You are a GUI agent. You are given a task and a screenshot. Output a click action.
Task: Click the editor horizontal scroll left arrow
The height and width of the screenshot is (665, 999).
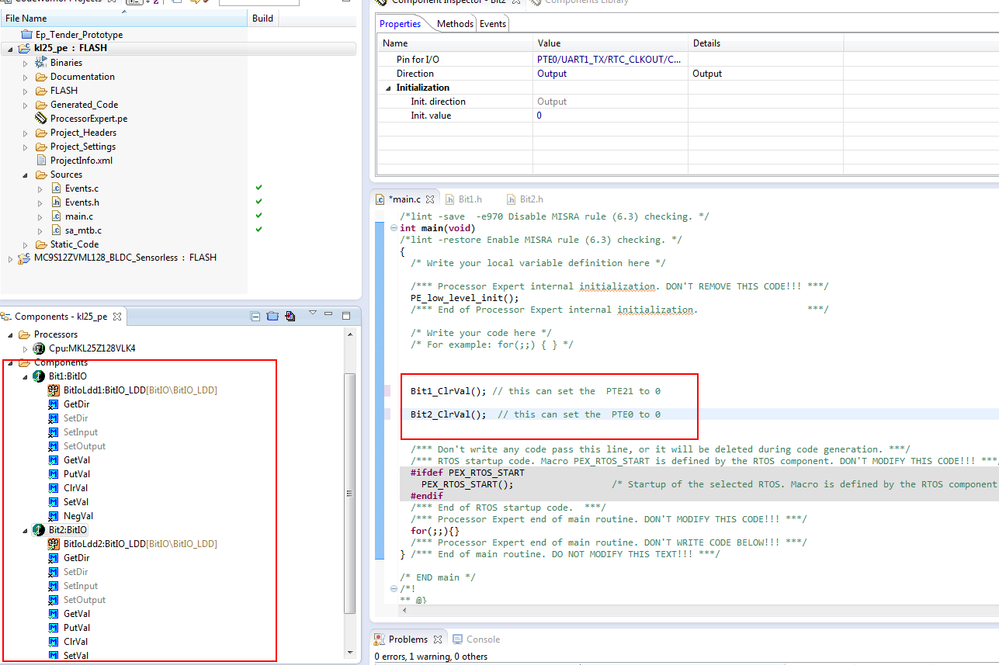click(x=404, y=610)
